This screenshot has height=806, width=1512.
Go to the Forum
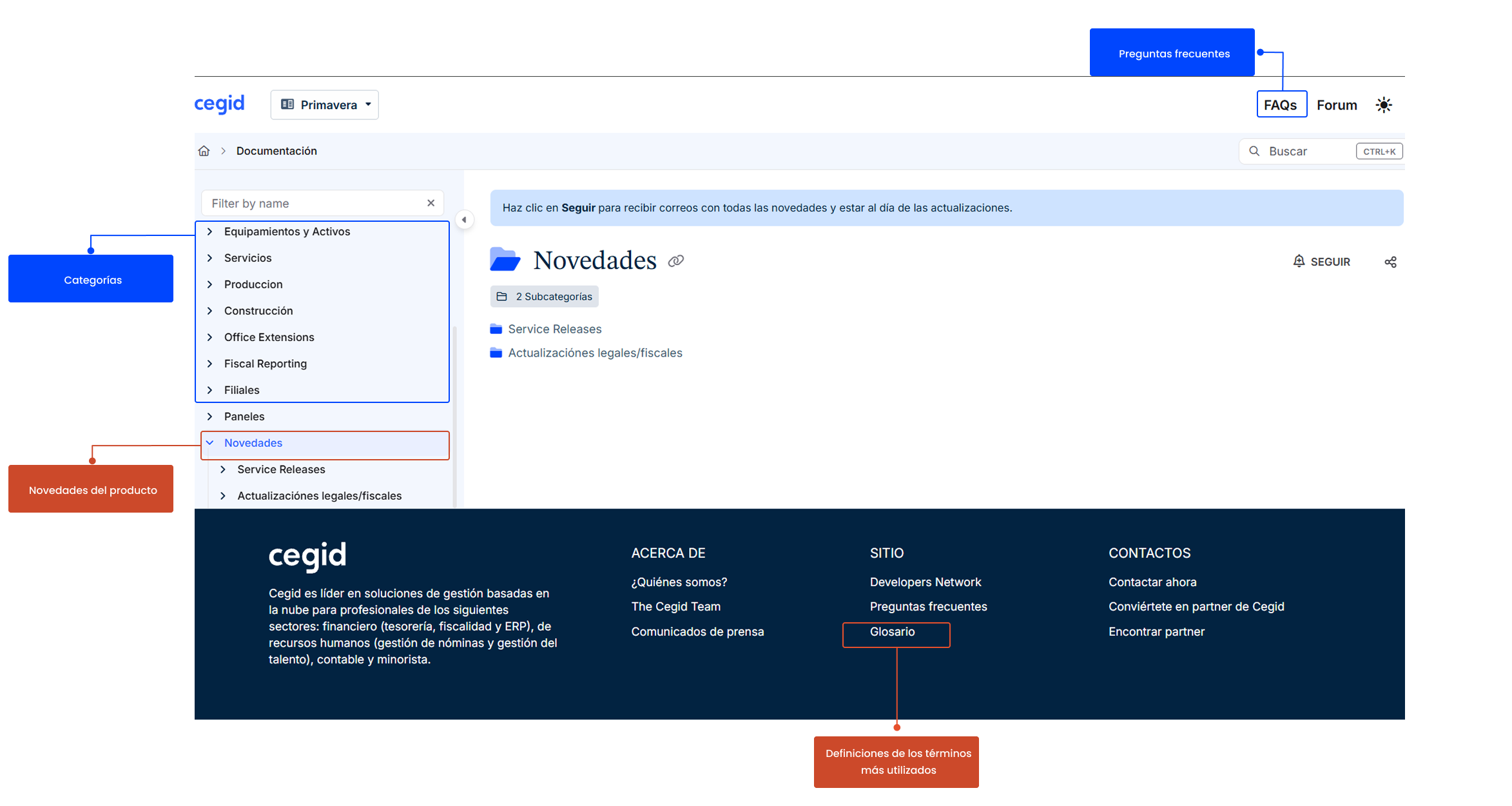pyautogui.click(x=1337, y=105)
